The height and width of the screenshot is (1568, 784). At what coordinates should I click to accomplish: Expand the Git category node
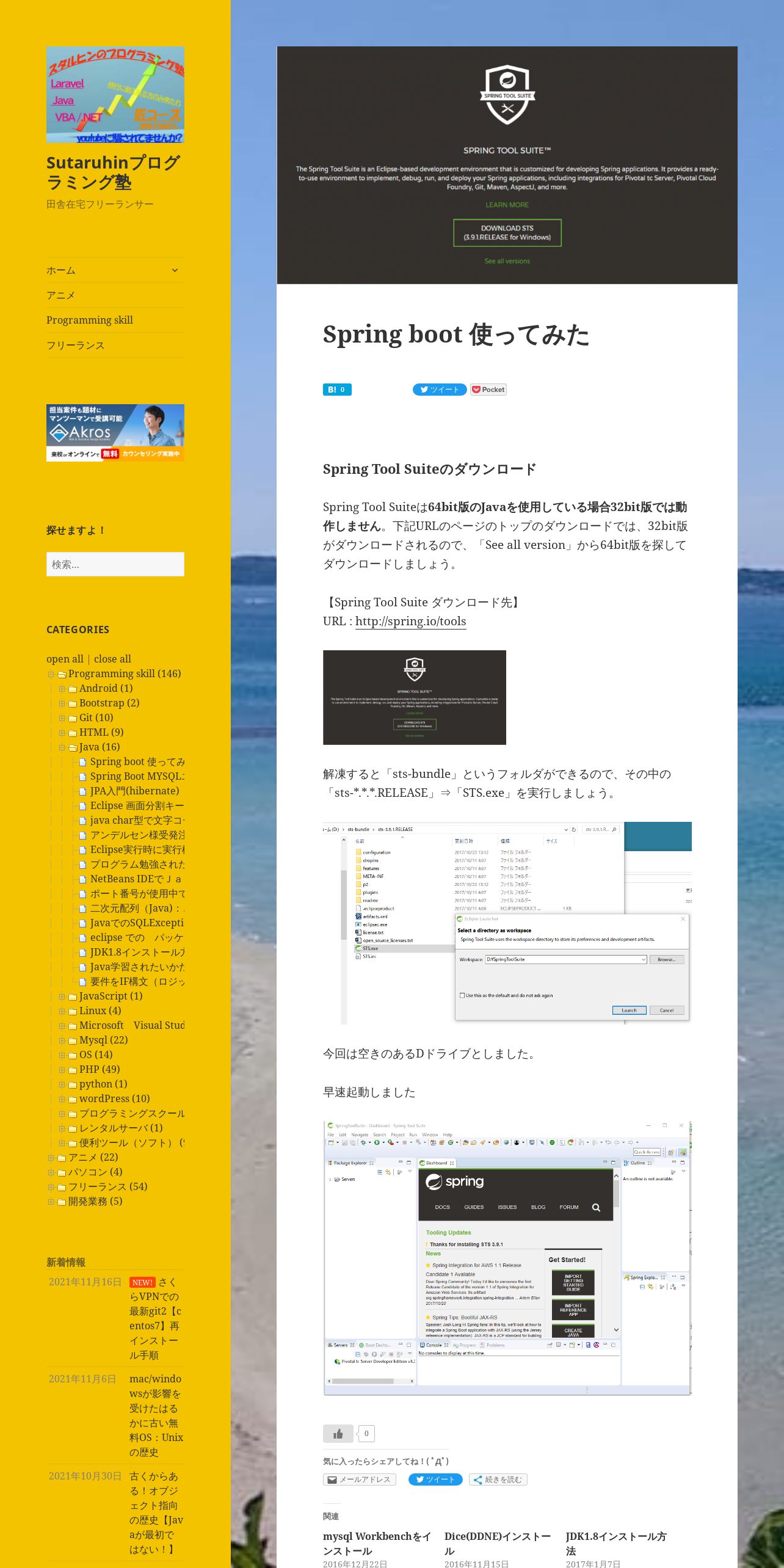(62, 718)
